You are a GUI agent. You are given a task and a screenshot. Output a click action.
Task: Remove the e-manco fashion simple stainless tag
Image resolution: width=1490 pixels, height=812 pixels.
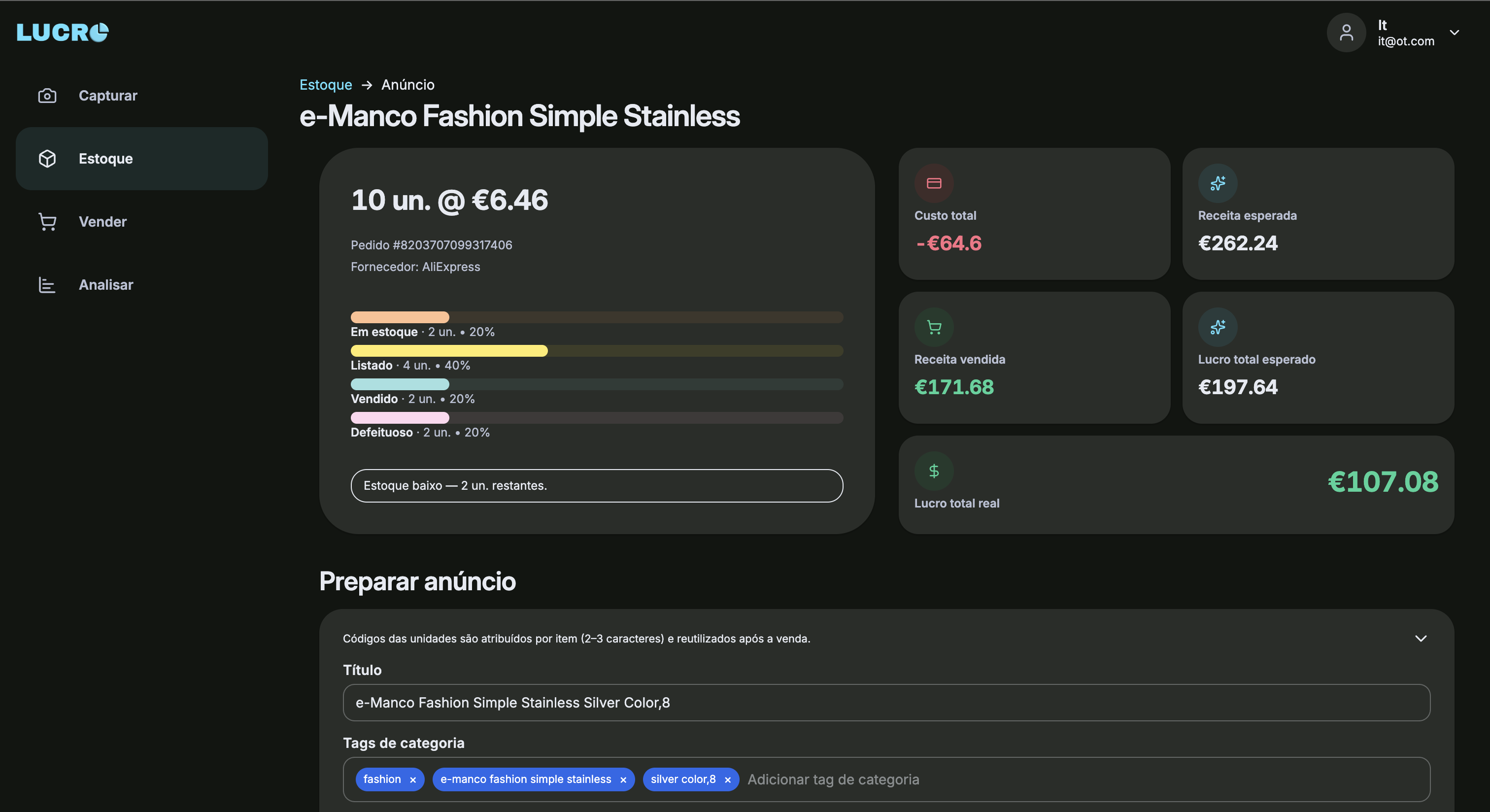(x=623, y=779)
